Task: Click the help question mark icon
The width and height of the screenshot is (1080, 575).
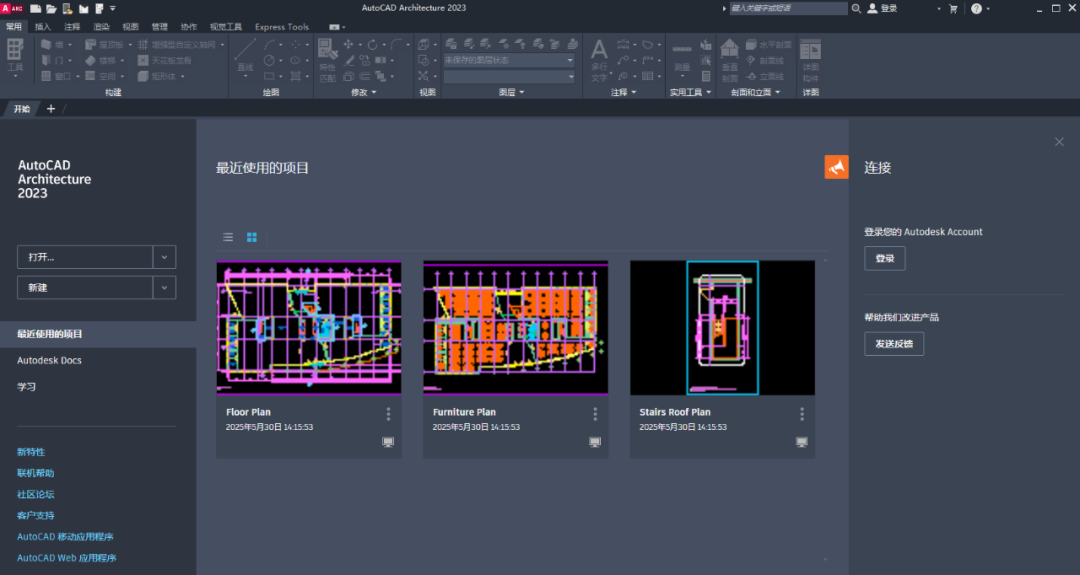Action: [976, 8]
